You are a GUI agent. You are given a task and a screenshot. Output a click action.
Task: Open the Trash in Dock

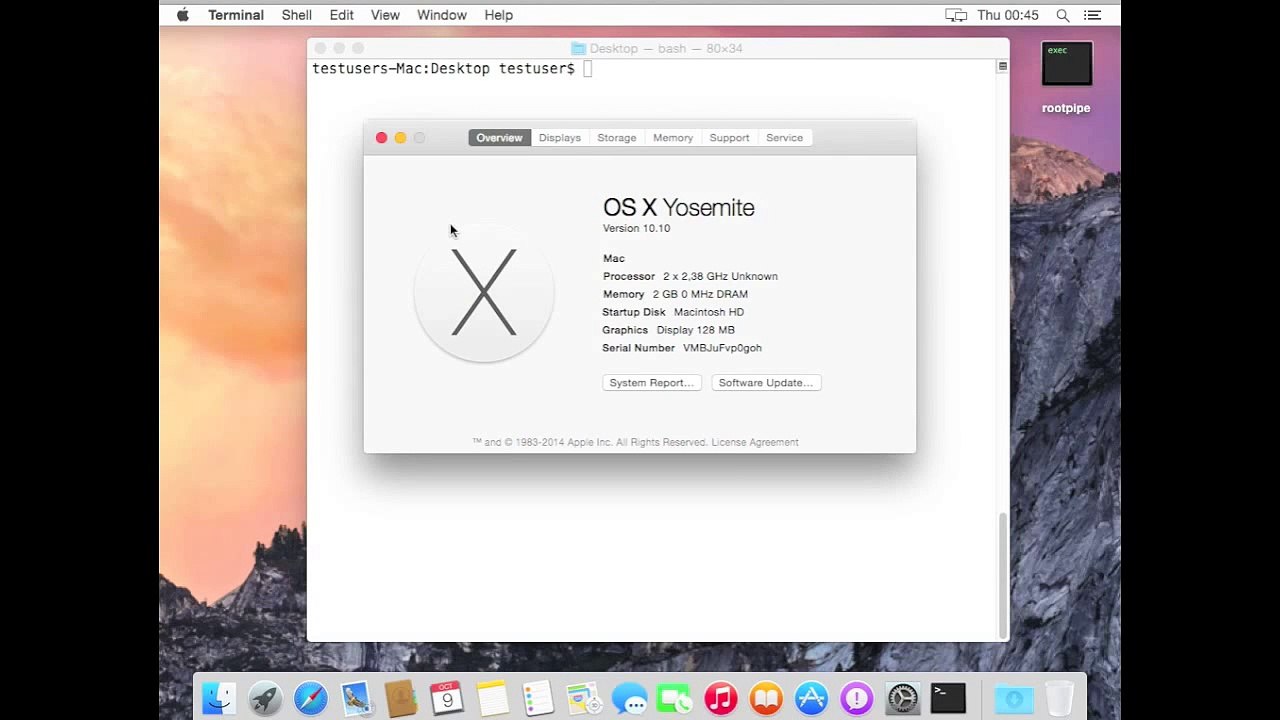click(x=1059, y=698)
